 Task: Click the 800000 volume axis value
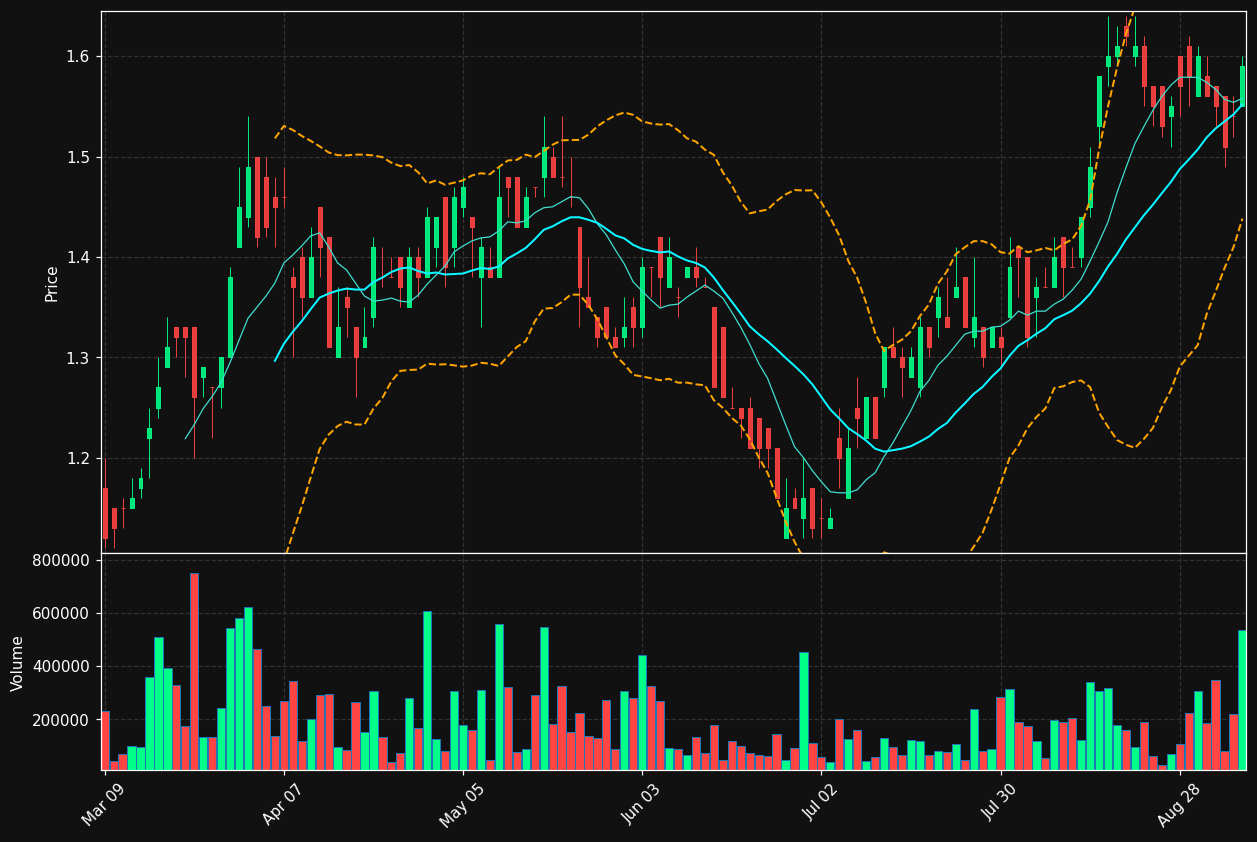coord(61,560)
